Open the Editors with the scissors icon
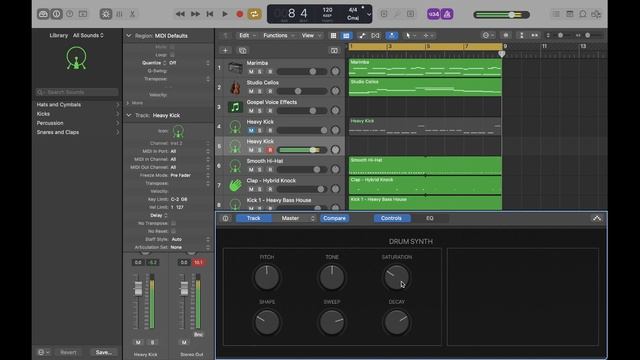The image size is (640, 360). (132, 14)
